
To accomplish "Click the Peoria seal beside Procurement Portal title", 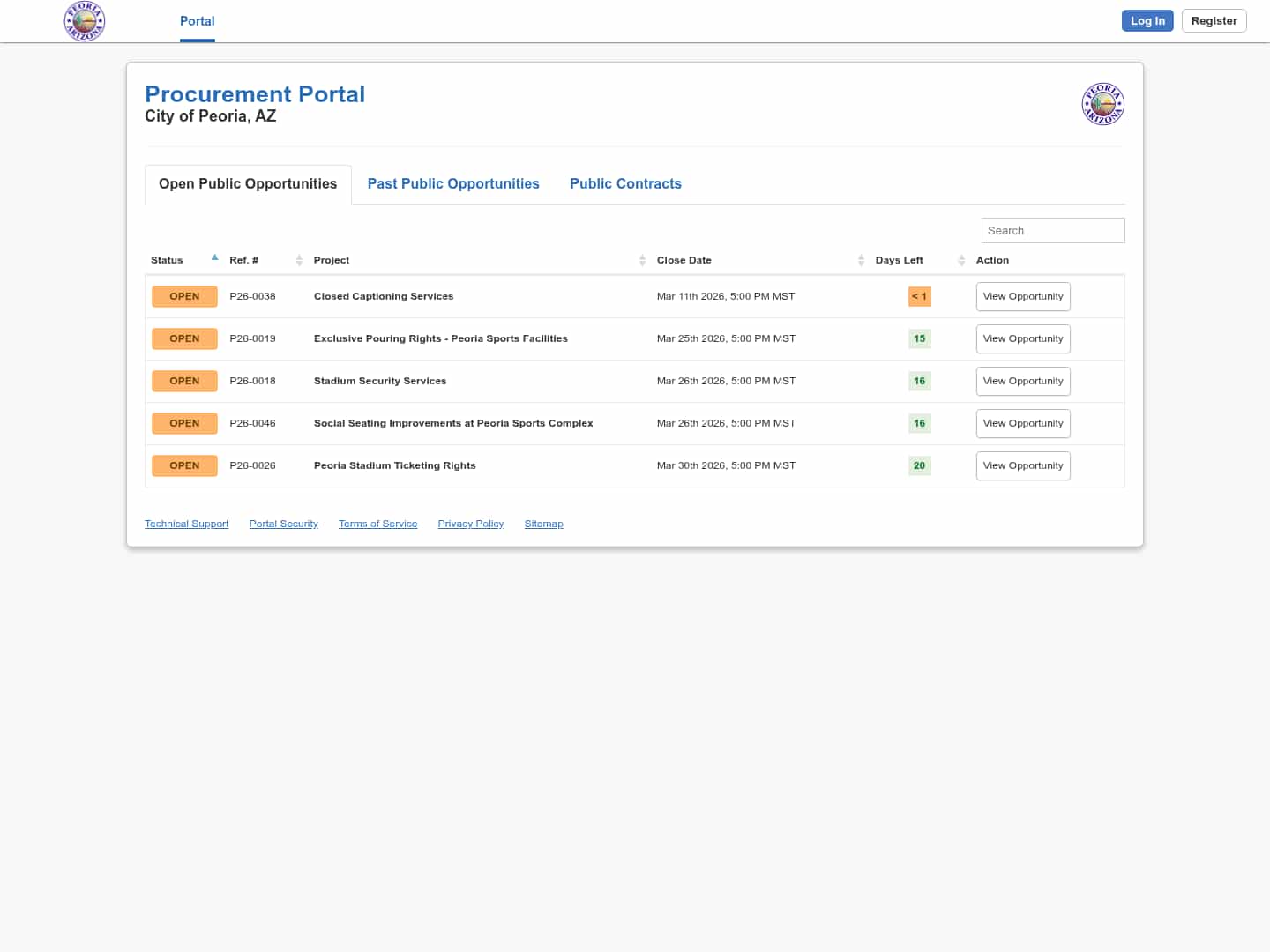I will [1102, 104].
